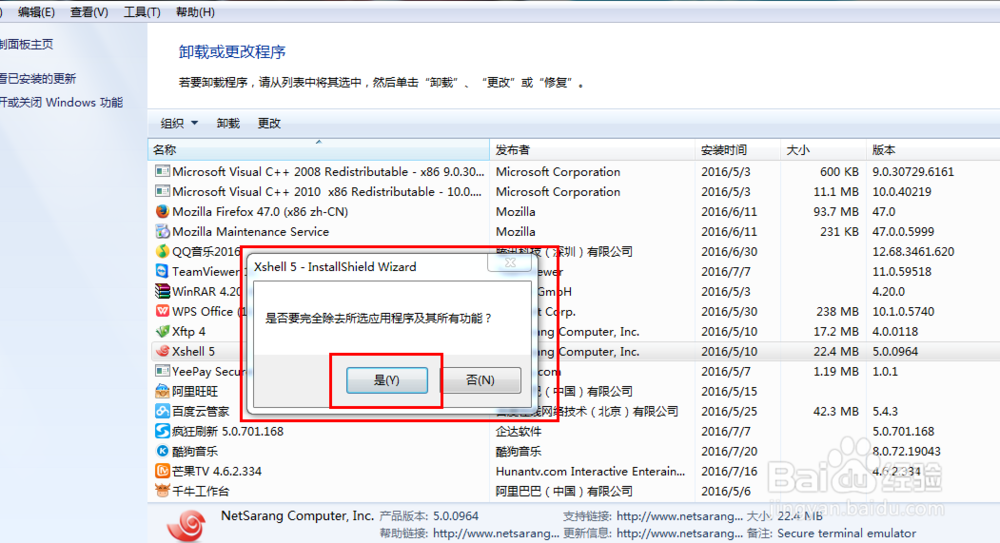Select the 芒果TV 4.6.2.334 icon
1000x543 pixels.
[162, 471]
